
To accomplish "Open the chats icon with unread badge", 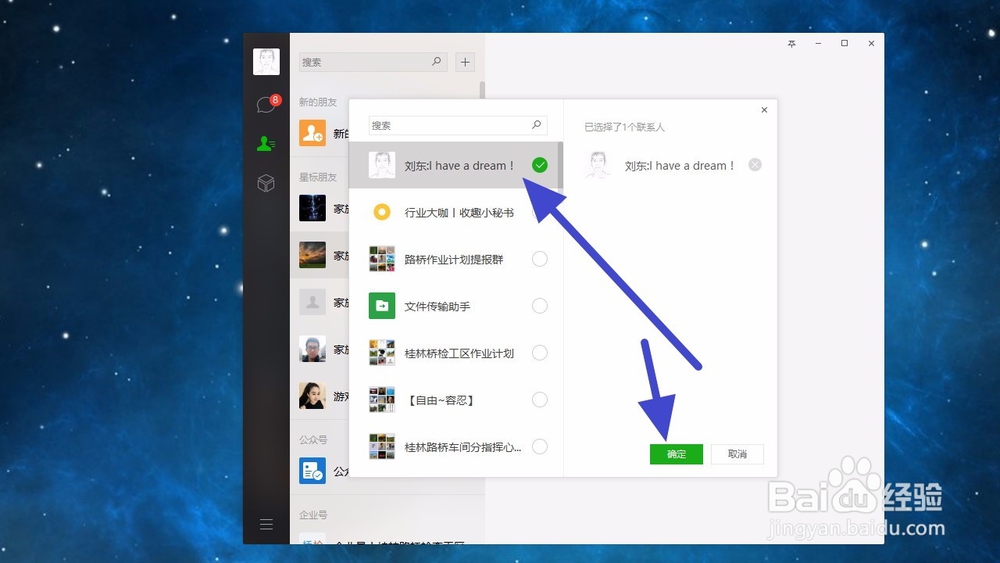I will click(267, 104).
